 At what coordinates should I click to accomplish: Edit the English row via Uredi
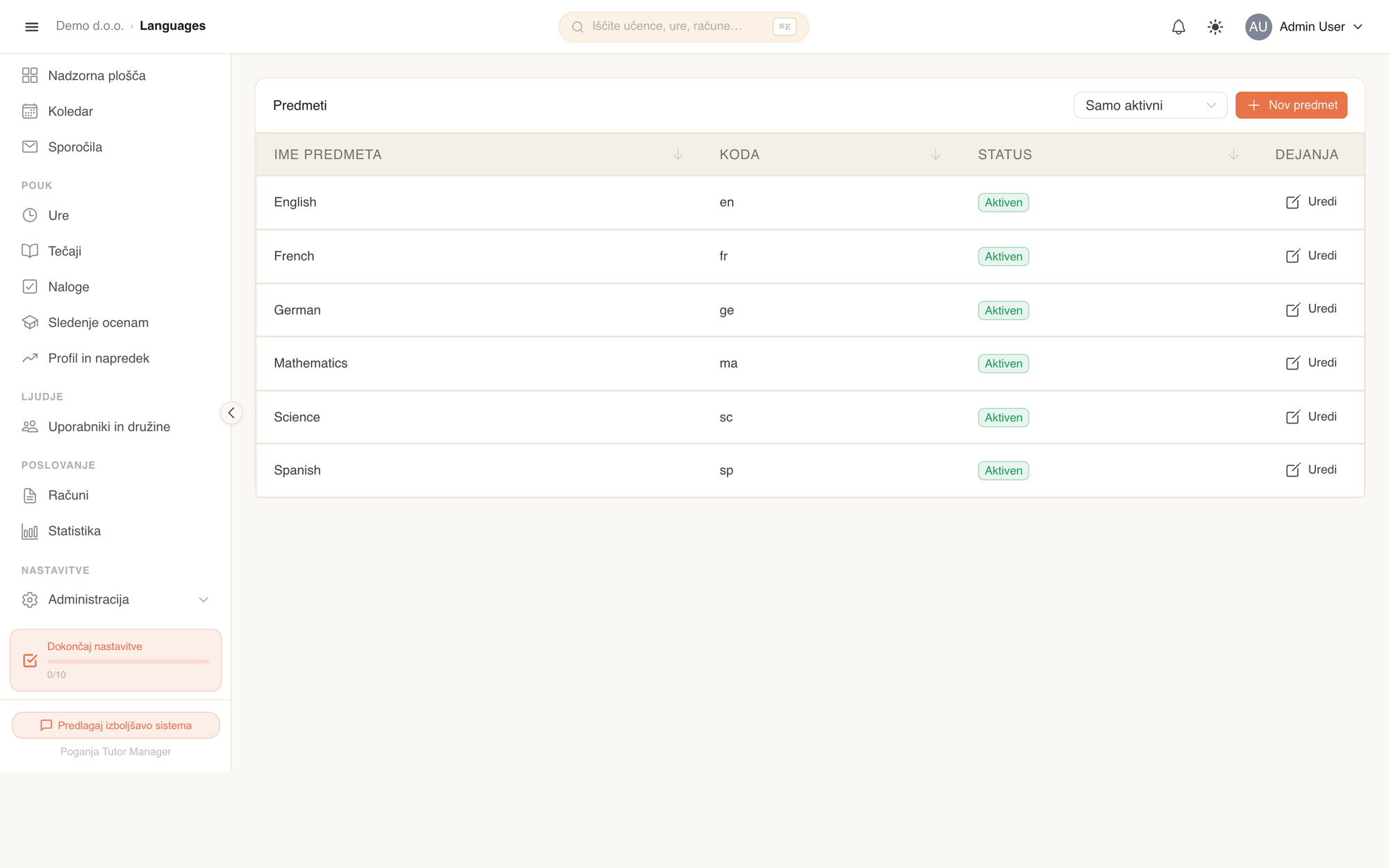pyautogui.click(x=1311, y=201)
